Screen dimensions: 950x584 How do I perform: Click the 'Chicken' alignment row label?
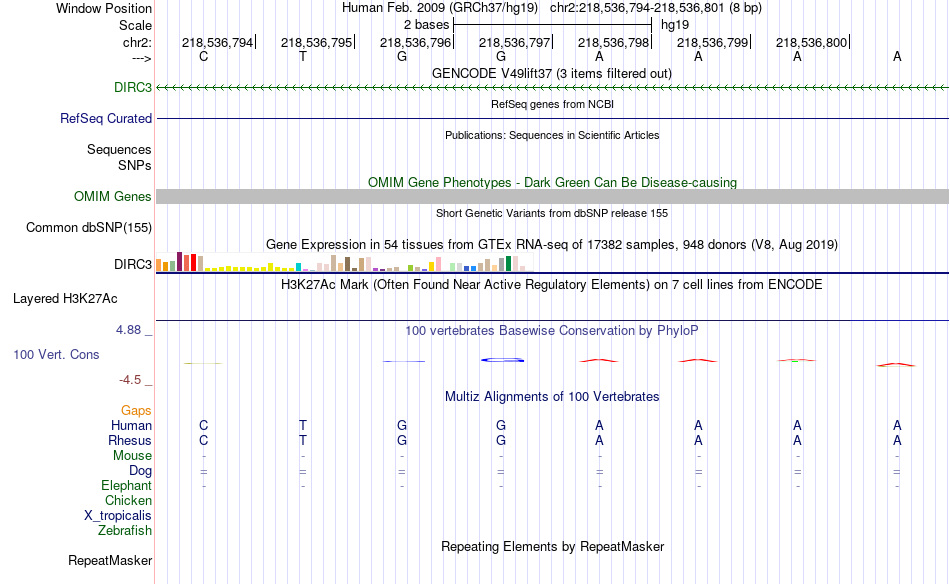tap(128, 500)
